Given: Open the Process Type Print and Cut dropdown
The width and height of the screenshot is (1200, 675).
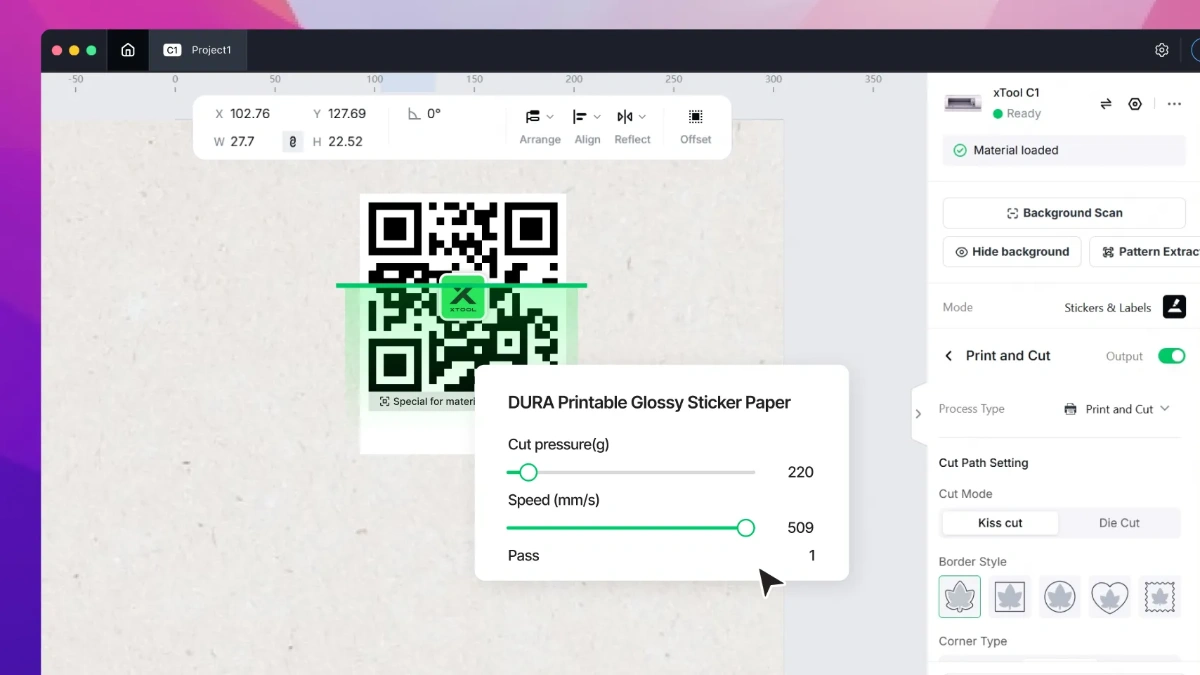Looking at the screenshot, I should [1116, 409].
